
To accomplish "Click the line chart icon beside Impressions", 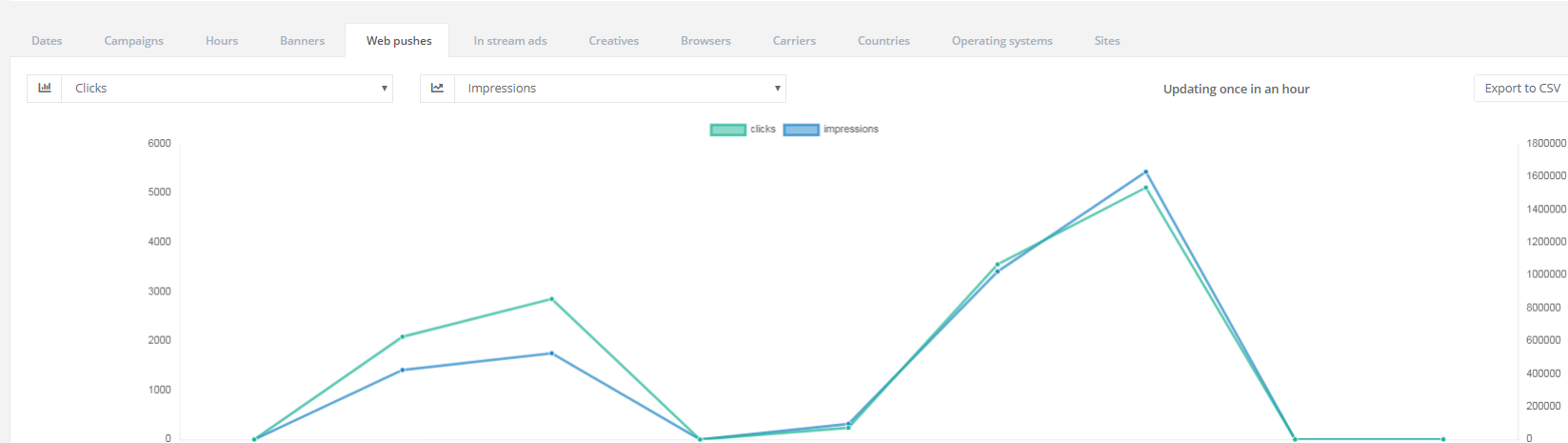I will (x=437, y=89).
